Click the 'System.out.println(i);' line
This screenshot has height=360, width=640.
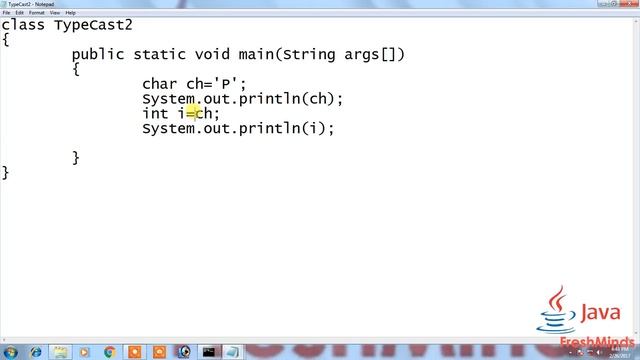[x=238, y=129]
